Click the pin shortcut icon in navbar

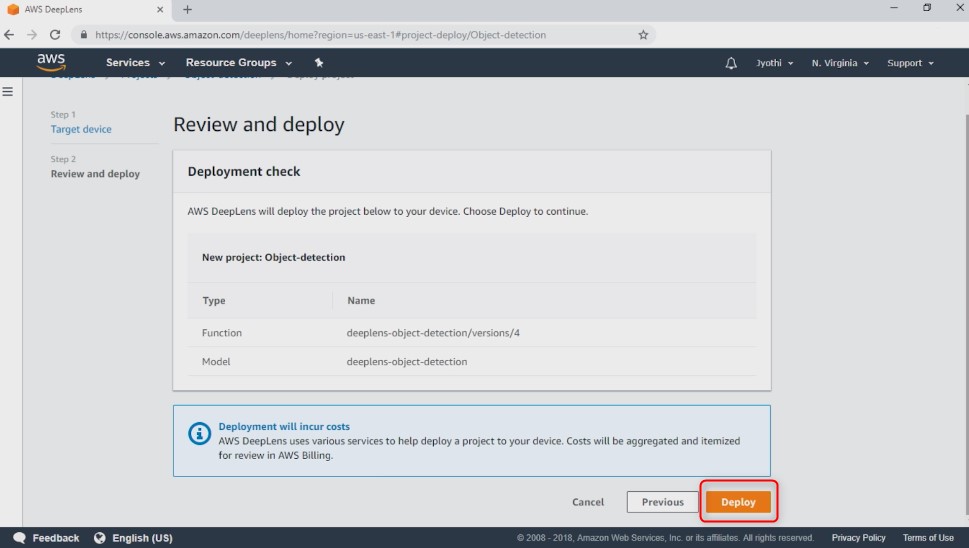pos(319,62)
